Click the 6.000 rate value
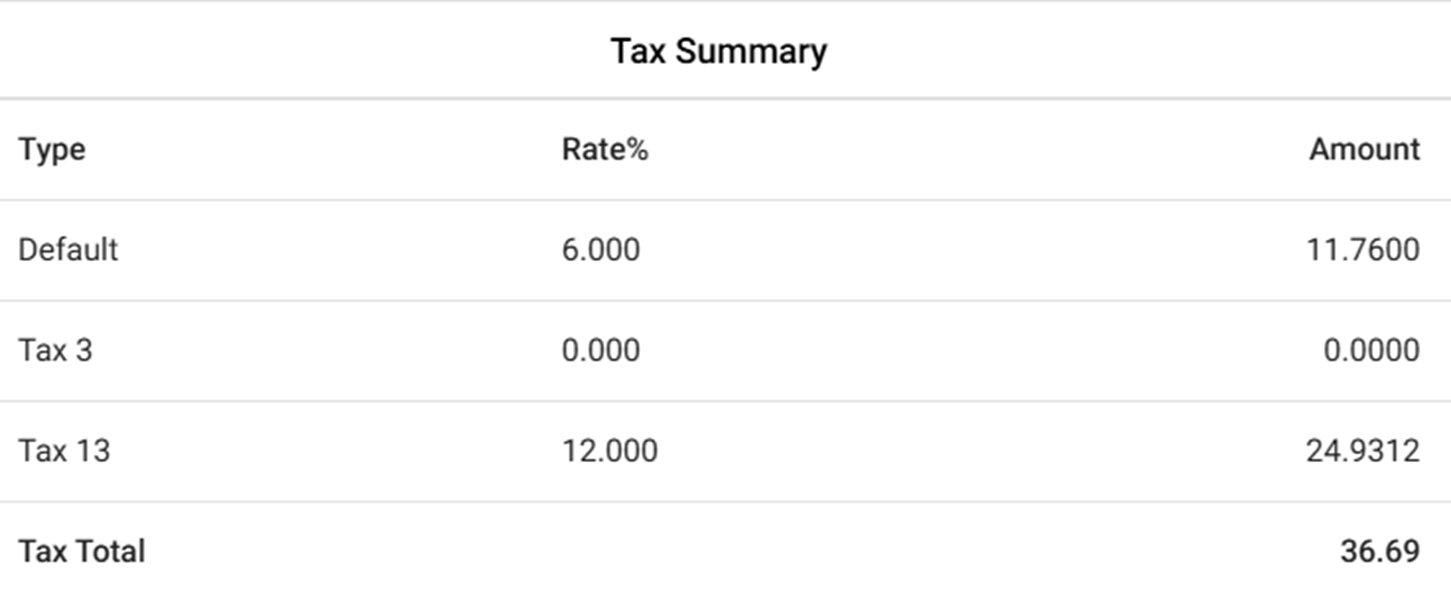The height and width of the screenshot is (589, 1451). (x=600, y=249)
